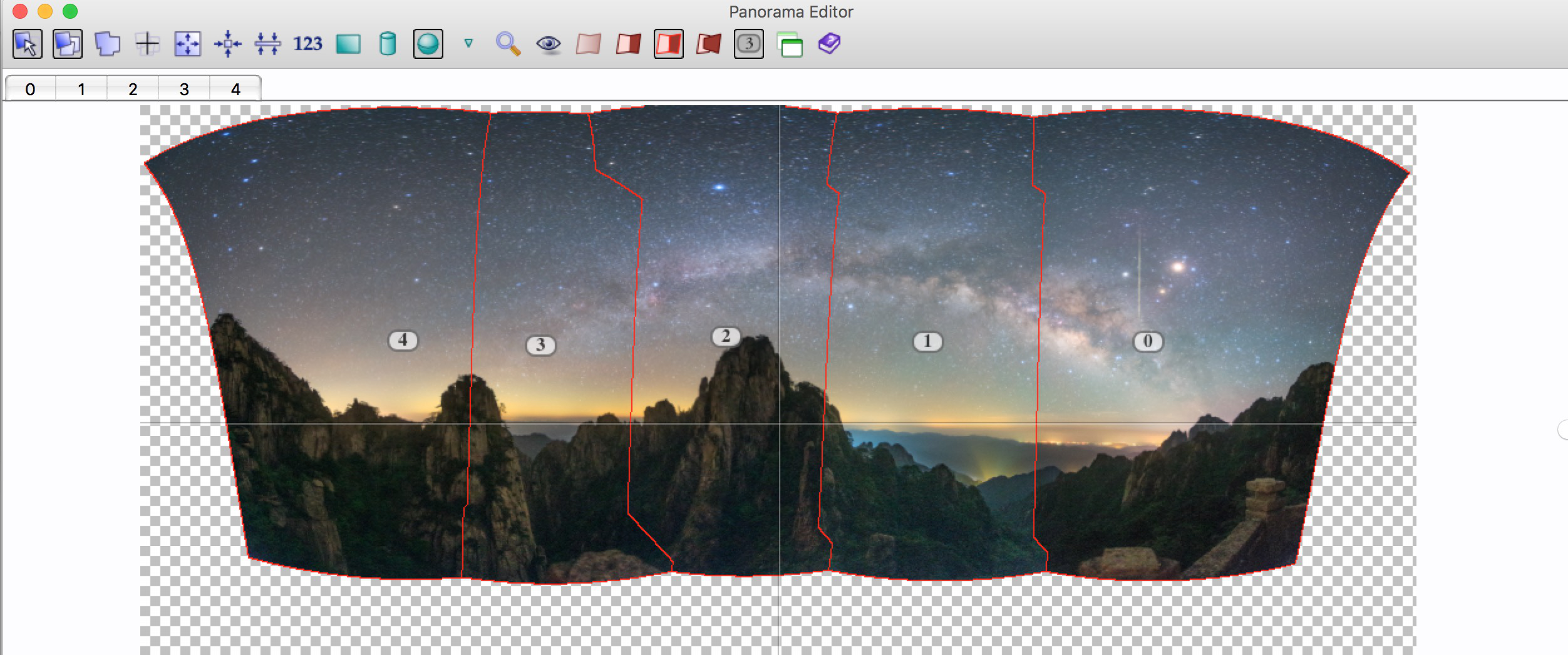
Task: Click image number label 3 in panorama
Action: [540, 345]
